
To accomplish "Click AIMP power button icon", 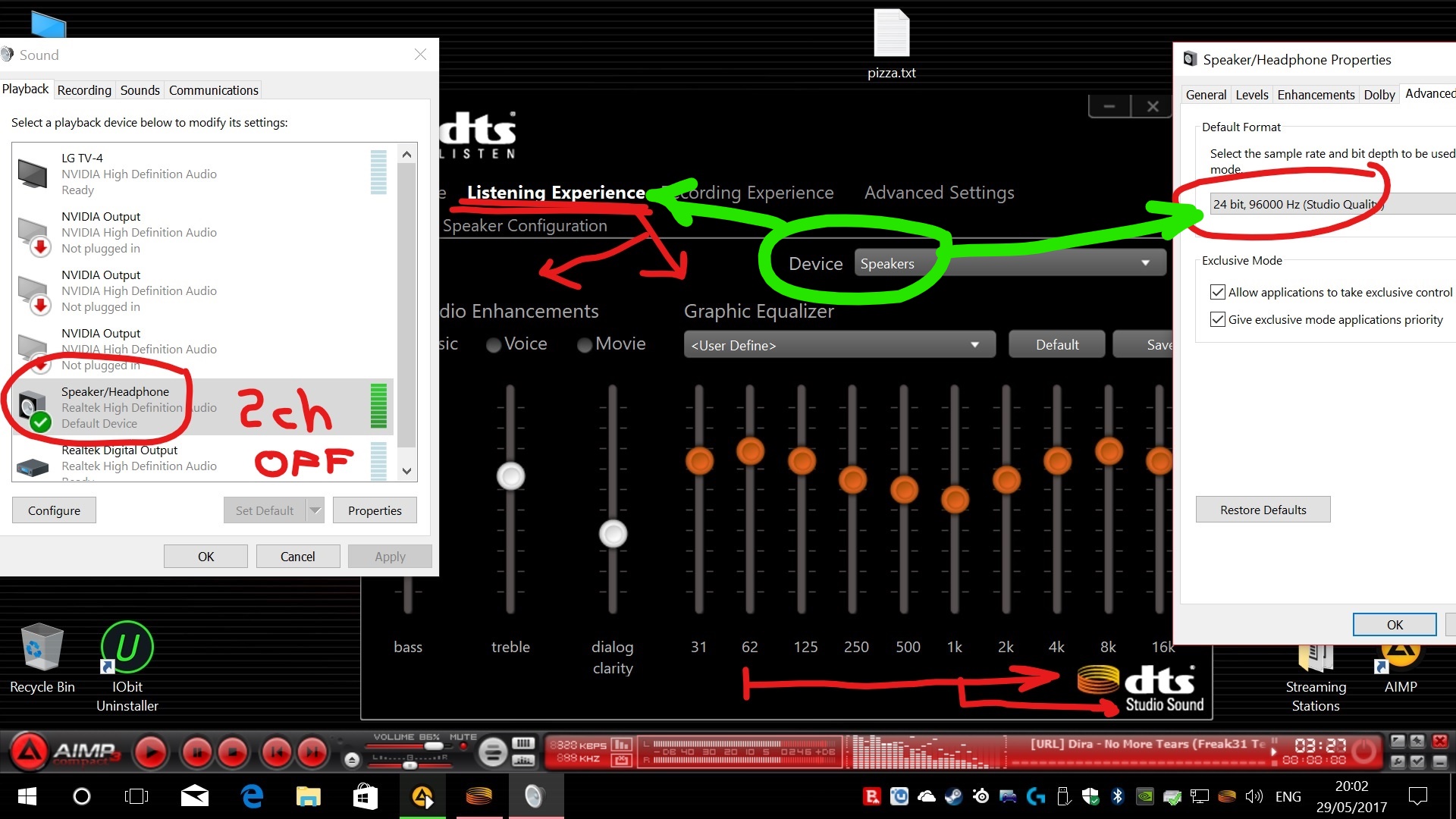I will [x=1363, y=752].
